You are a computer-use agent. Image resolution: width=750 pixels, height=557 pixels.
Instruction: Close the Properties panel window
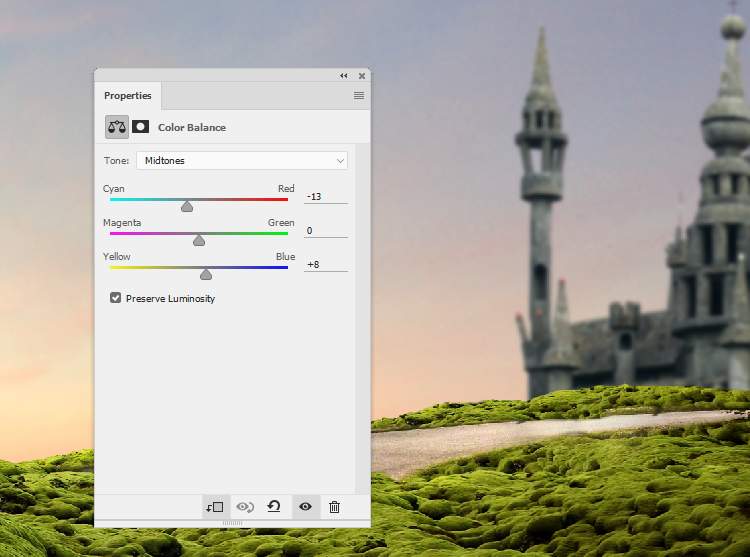coord(360,75)
